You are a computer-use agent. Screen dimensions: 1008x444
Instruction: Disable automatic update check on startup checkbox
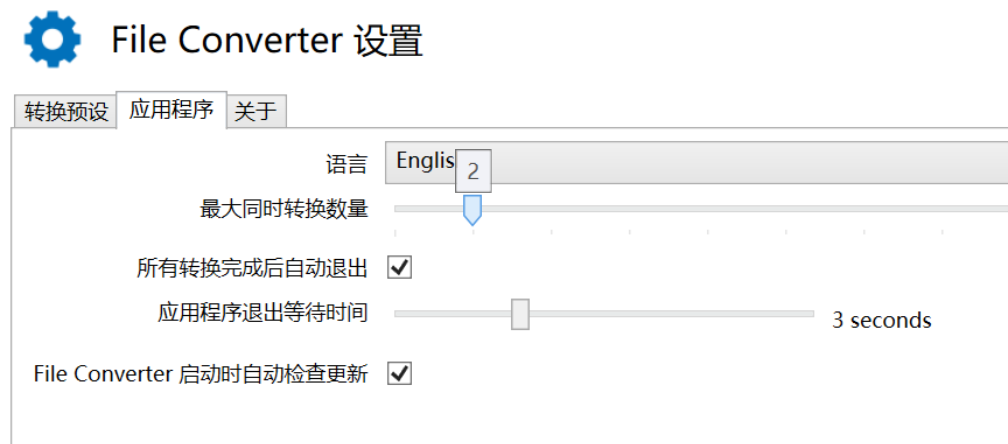tap(400, 374)
